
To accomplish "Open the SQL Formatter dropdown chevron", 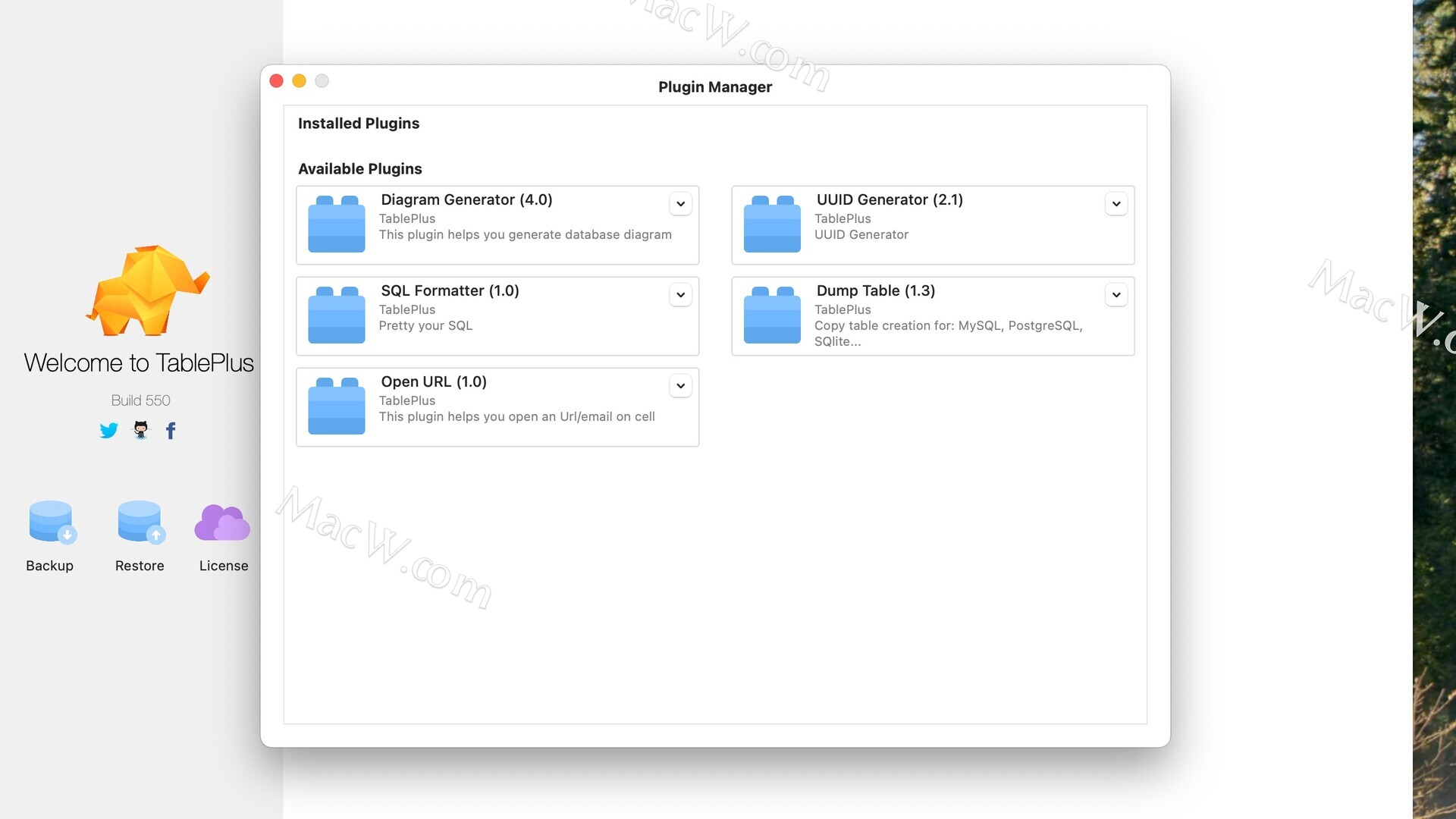I will (x=681, y=295).
